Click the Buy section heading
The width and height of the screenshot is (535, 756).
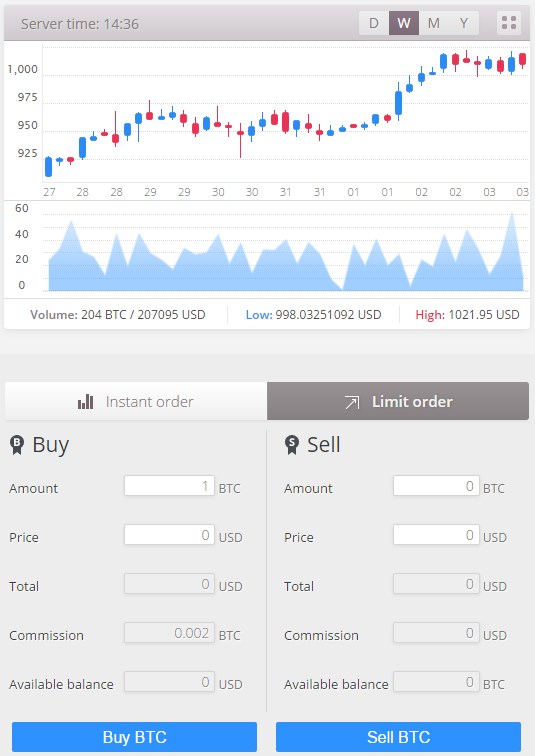pyautogui.click(x=51, y=444)
